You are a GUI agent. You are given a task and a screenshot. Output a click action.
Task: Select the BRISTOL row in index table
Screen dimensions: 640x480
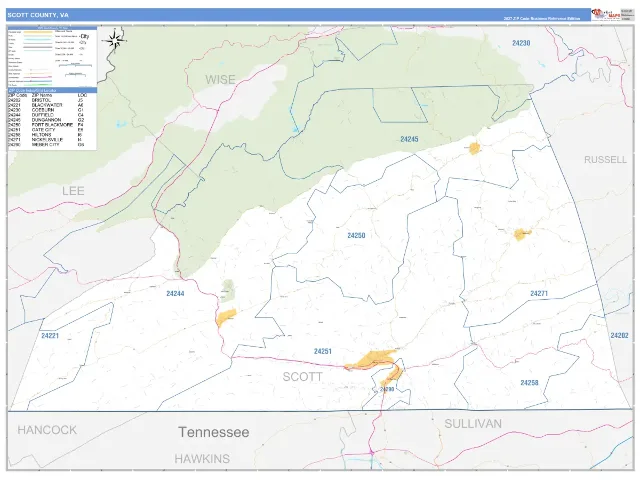pyautogui.click(x=47, y=100)
